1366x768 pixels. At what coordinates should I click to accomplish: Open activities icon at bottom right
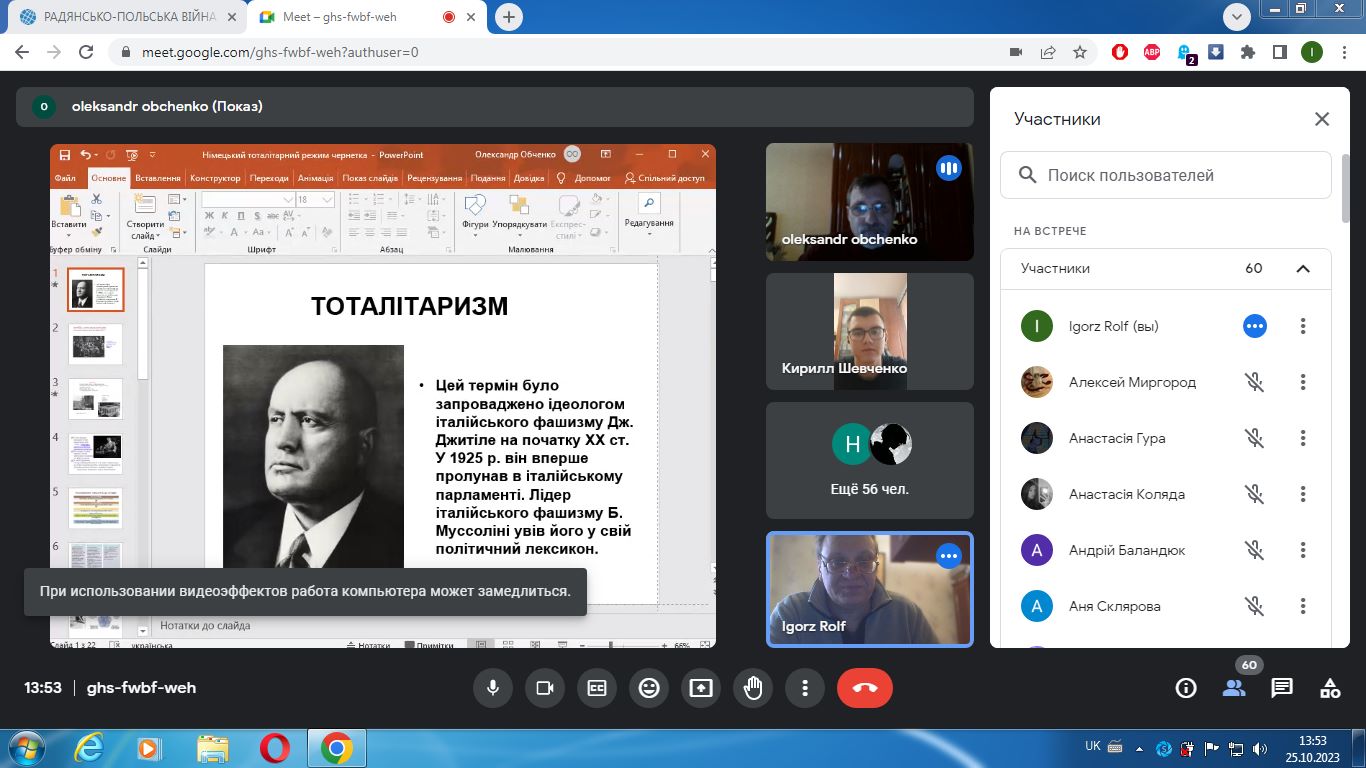pyautogui.click(x=1330, y=688)
